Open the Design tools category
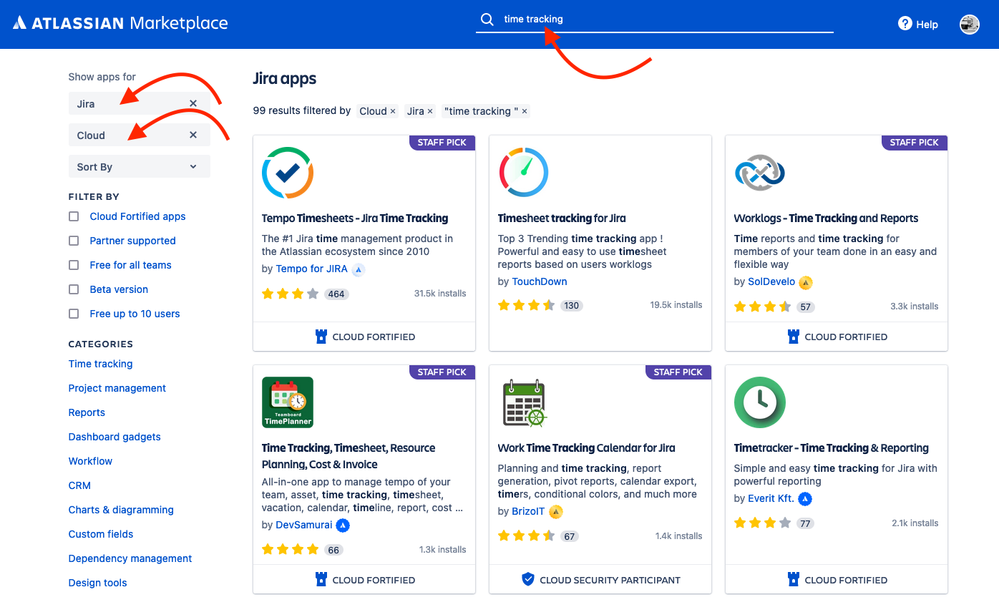Image resolution: width=999 pixels, height=603 pixels. (x=97, y=583)
